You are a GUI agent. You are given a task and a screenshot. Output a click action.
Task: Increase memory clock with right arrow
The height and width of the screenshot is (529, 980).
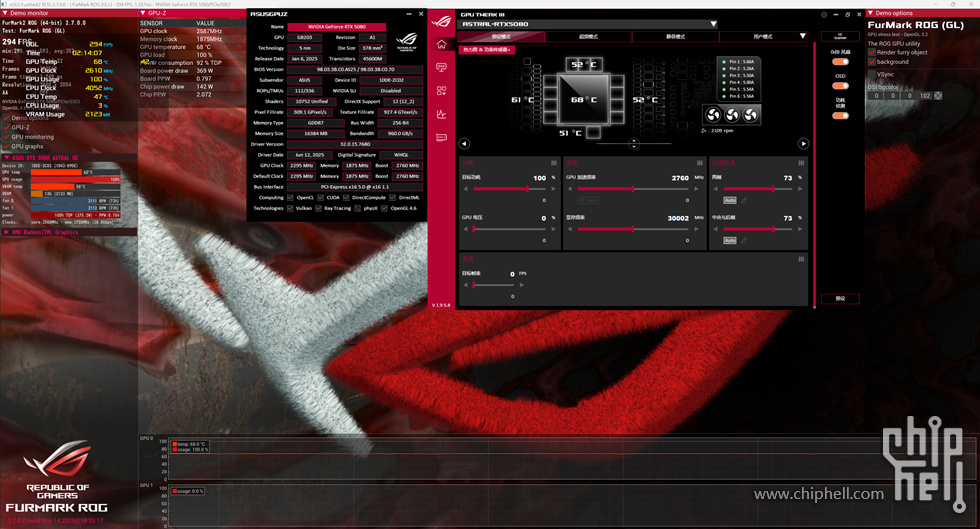[x=698, y=229]
